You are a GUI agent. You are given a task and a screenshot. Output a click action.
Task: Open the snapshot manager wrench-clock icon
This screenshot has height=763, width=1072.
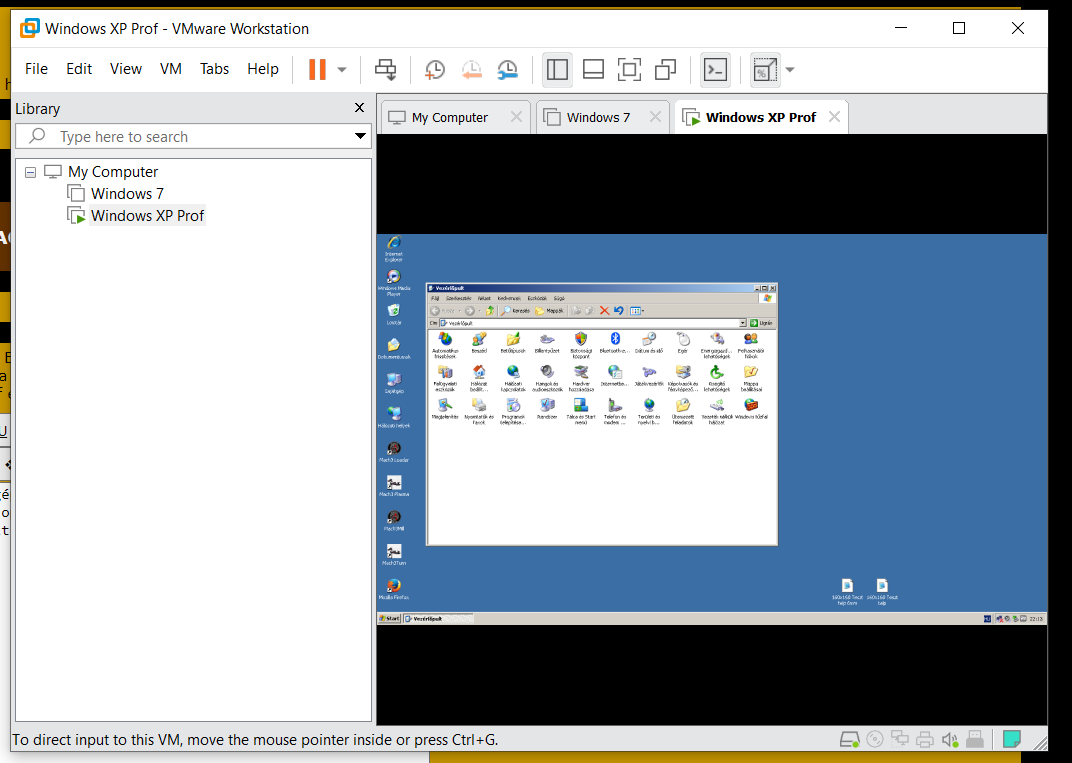click(x=507, y=69)
